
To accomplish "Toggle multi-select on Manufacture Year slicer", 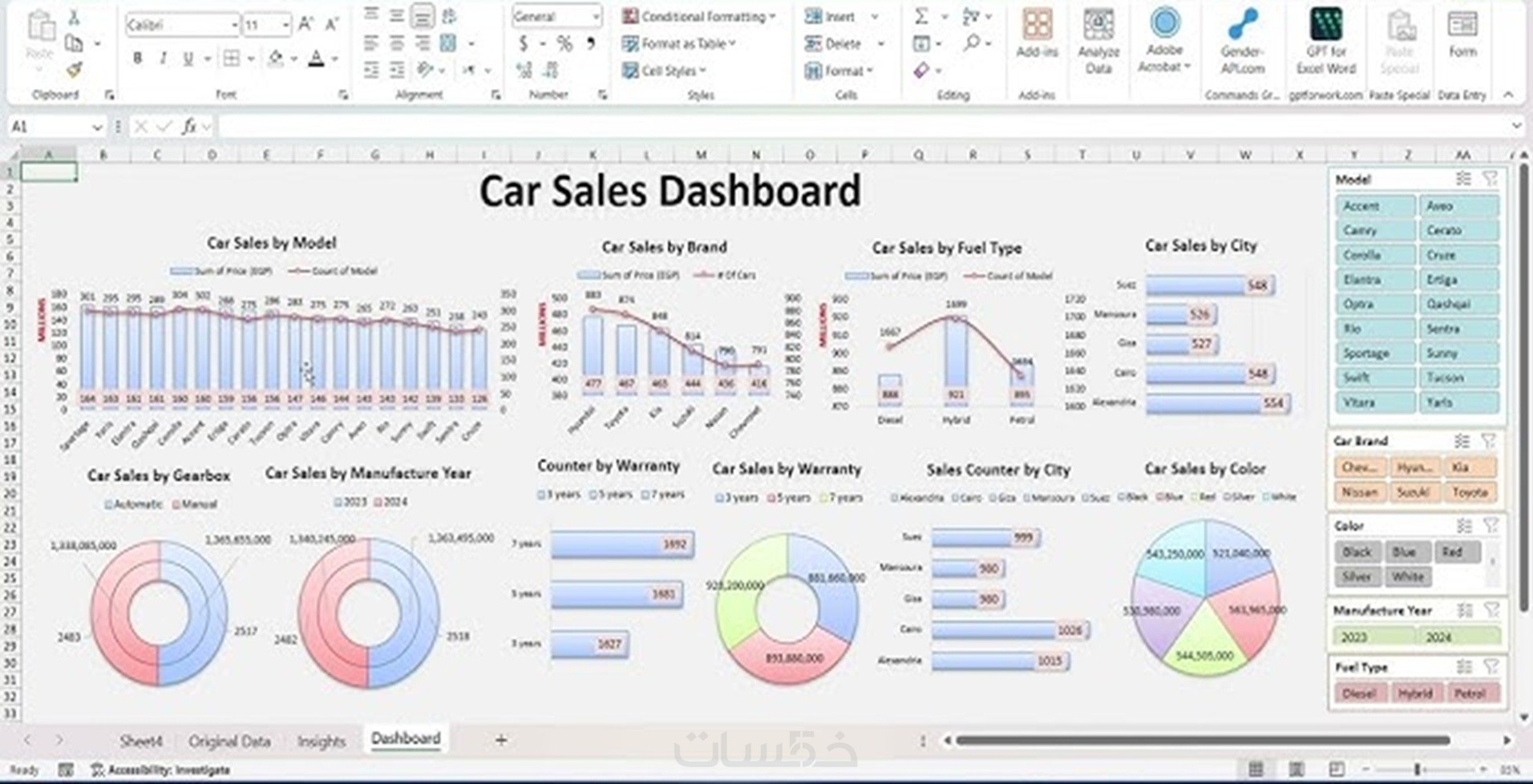I will [x=1465, y=610].
